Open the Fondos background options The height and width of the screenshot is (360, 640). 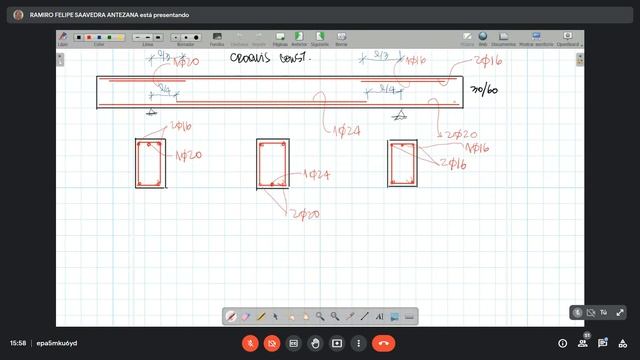point(217,39)
